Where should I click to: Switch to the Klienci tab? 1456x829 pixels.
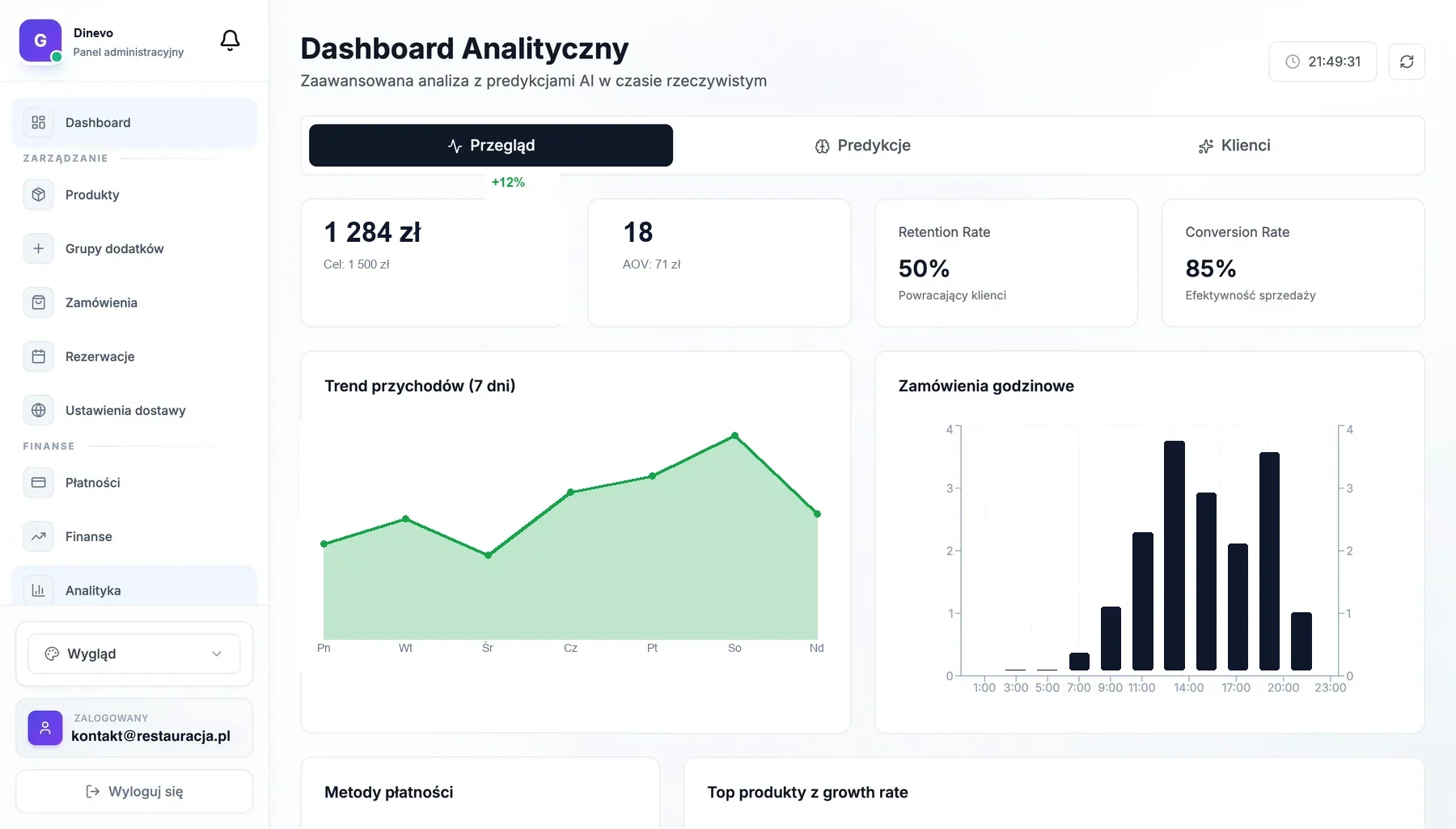[x=1234, y=146]
